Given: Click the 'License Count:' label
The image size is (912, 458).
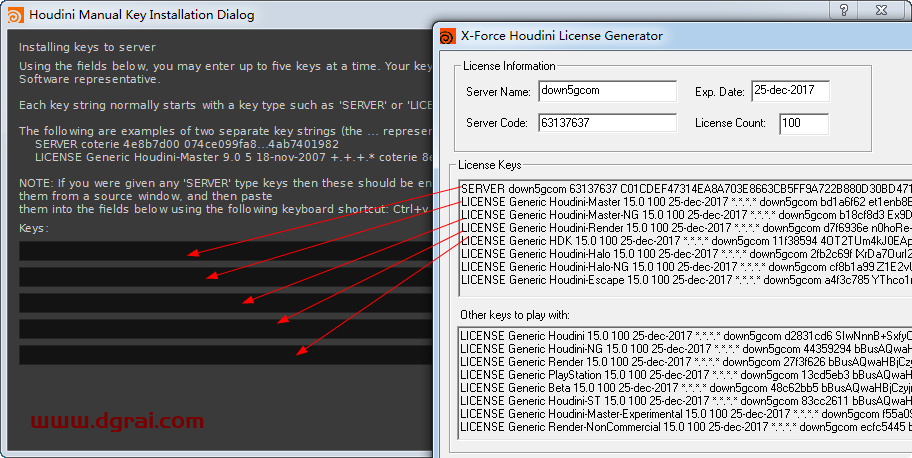Looking at the screenshot, I should pyautogui.click(x=731, y=123).
